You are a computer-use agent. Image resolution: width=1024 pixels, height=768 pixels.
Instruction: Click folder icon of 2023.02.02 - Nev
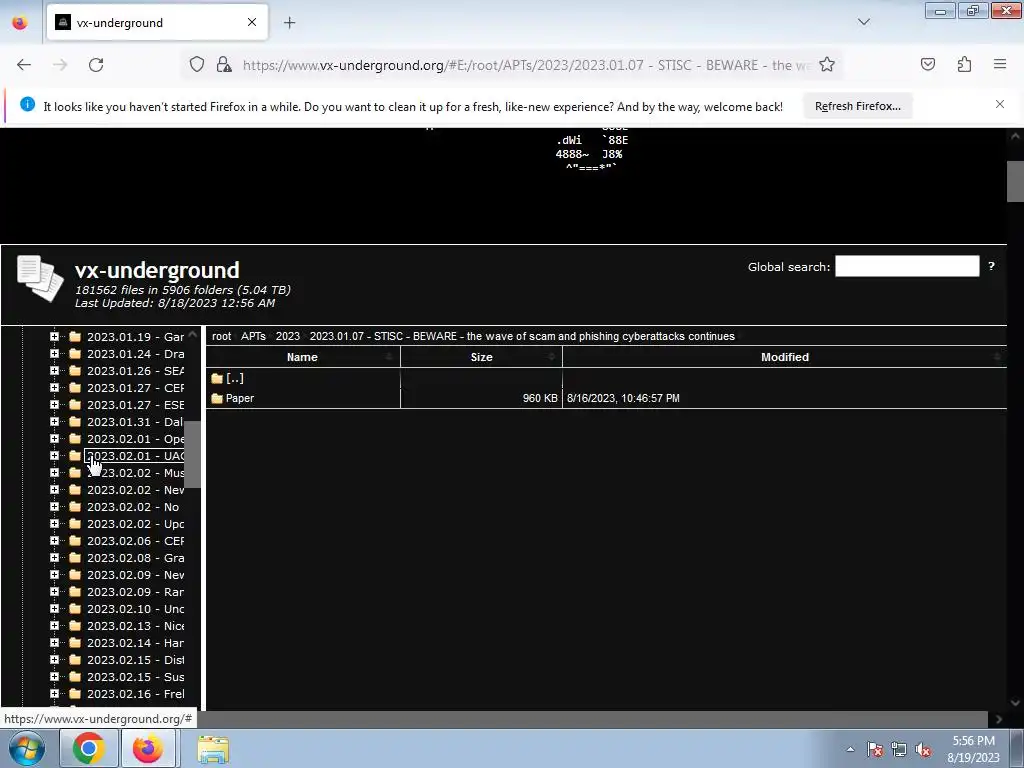coord(75,490)
